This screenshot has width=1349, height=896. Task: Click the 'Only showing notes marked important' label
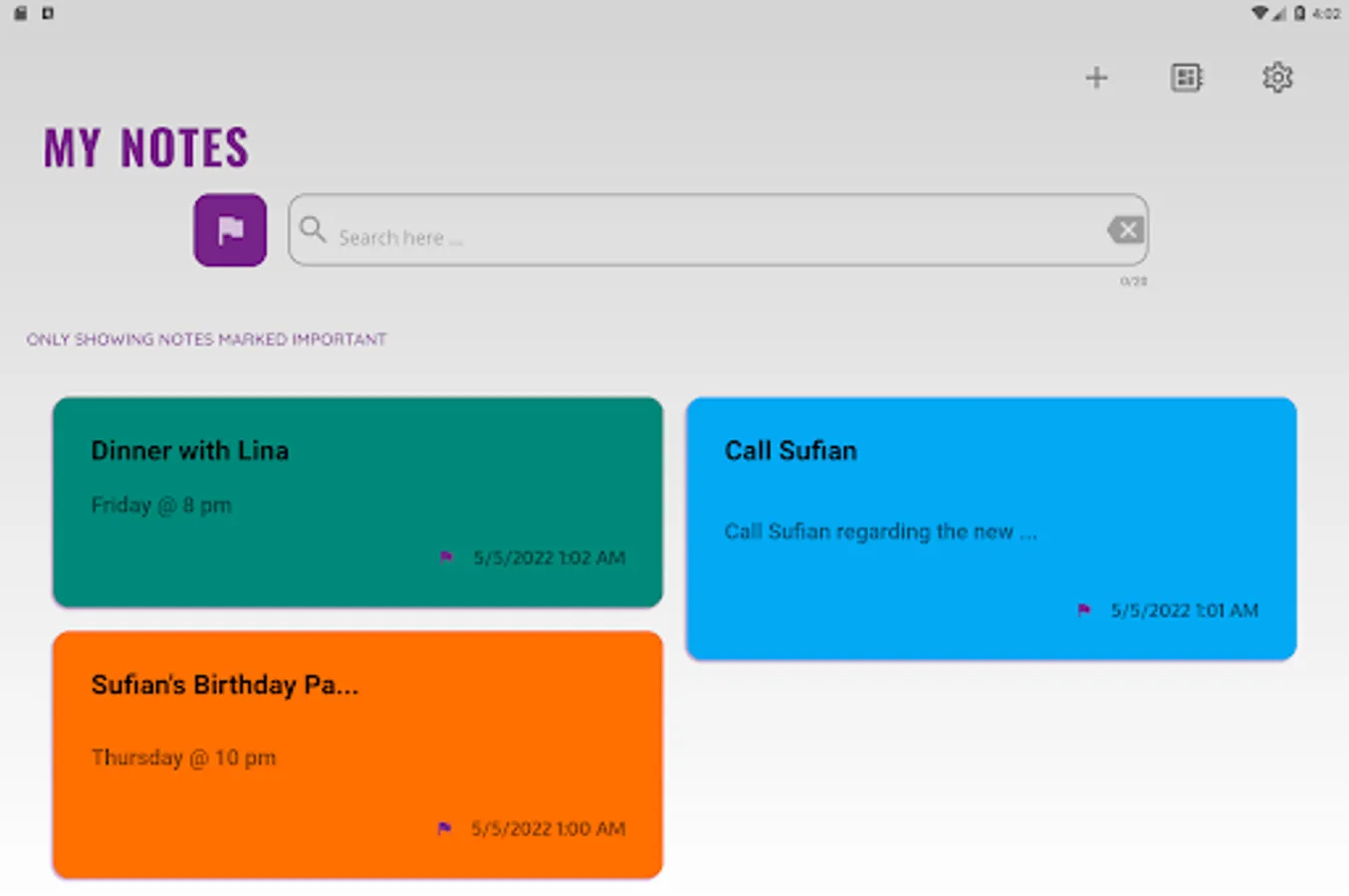(206, 339)
